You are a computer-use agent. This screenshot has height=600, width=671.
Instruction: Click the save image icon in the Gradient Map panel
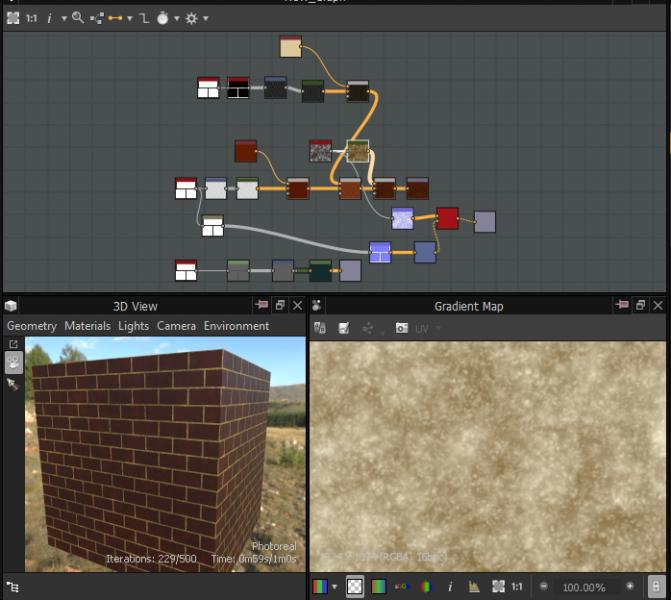point(343,328)
